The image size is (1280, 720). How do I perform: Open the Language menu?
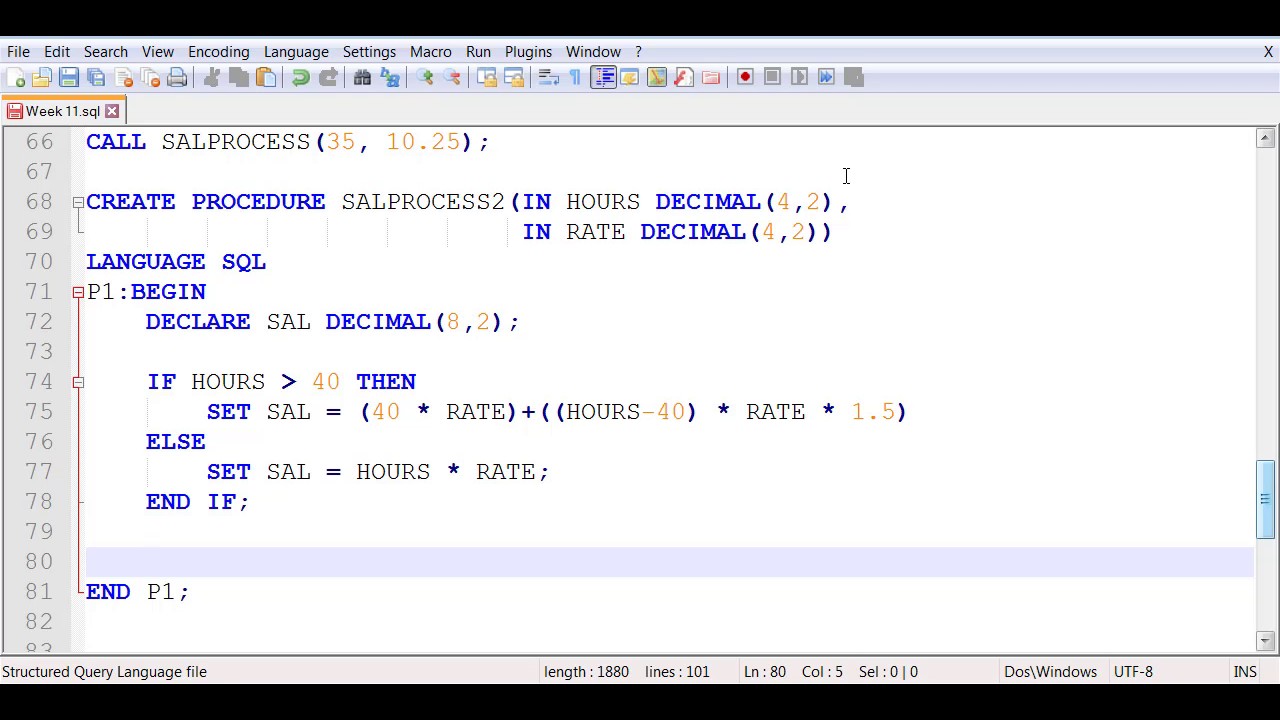(x=296, y=52)
